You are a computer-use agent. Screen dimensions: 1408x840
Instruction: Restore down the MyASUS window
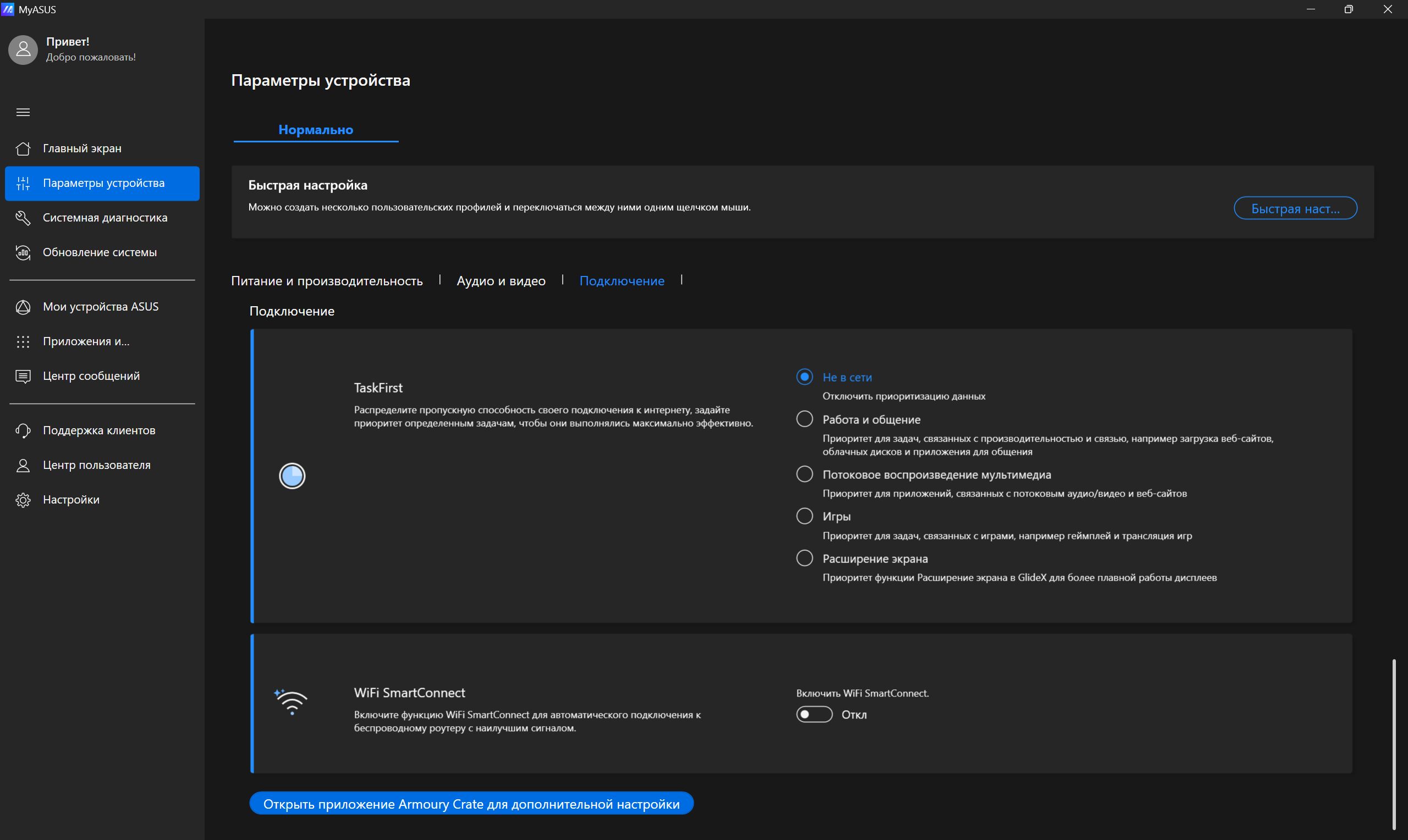[x=1349, y=9]
